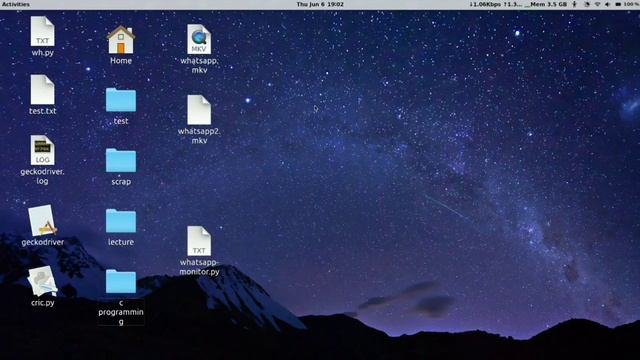Select the test.txt file icon

click(x=42, y=90)
